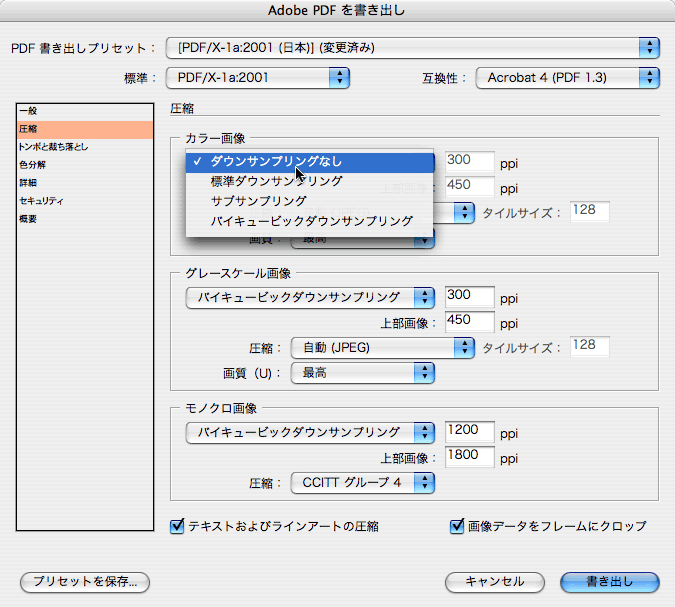Select 圧縮 in the left category list
675x607 pixels.
pyautogui.click(x=85, y=129)
